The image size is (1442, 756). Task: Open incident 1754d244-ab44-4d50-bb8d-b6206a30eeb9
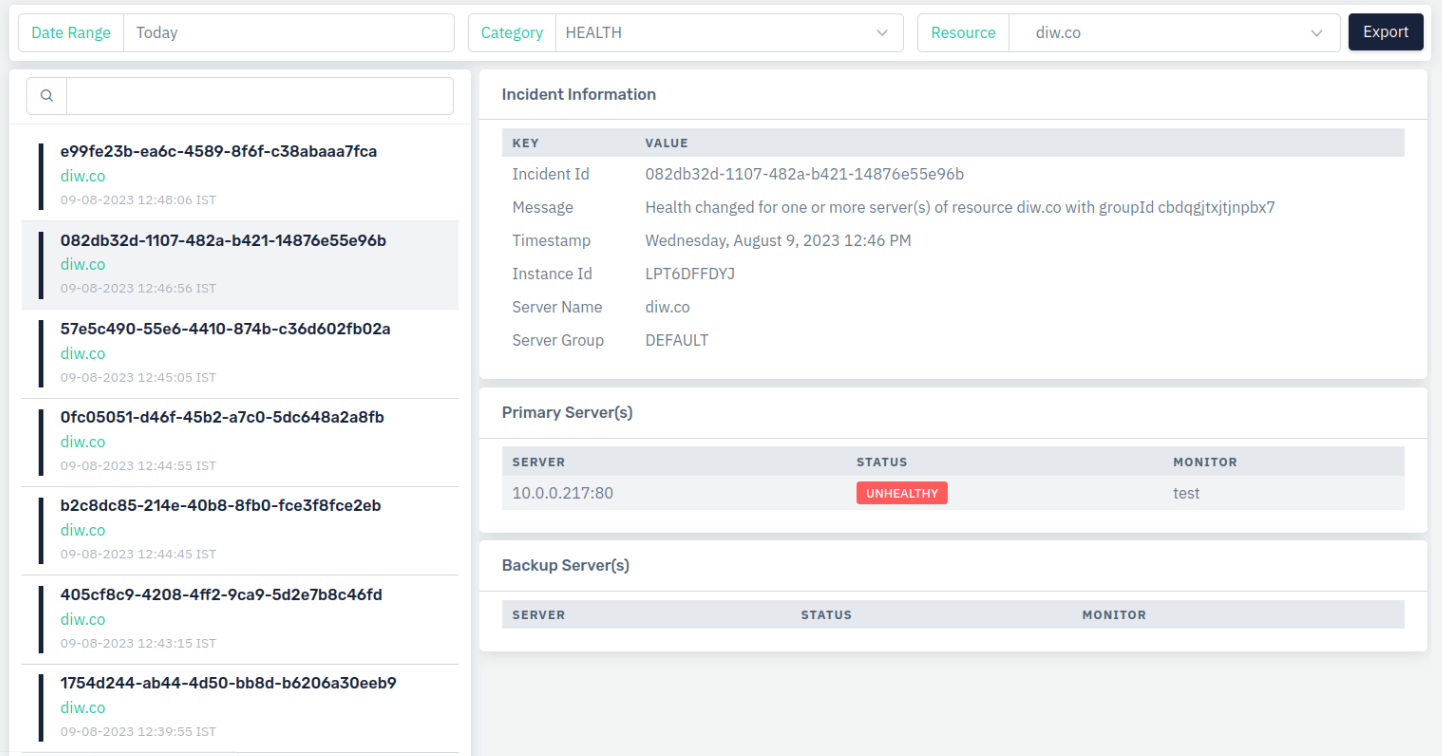(x=228, y=684)
